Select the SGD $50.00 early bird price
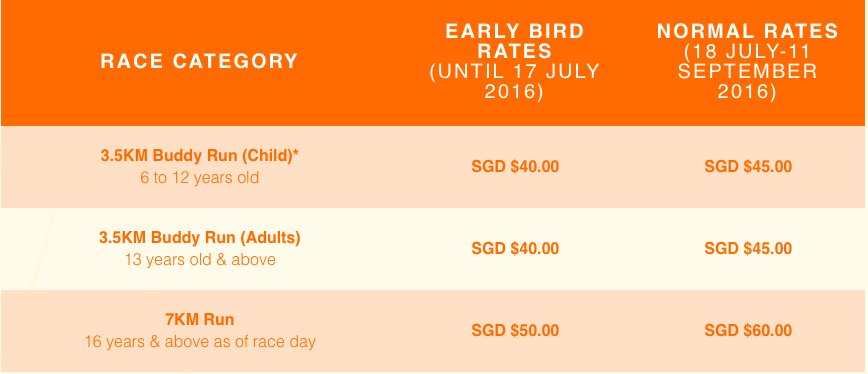This screenshot has width=868, height=374. click(515, 330)
